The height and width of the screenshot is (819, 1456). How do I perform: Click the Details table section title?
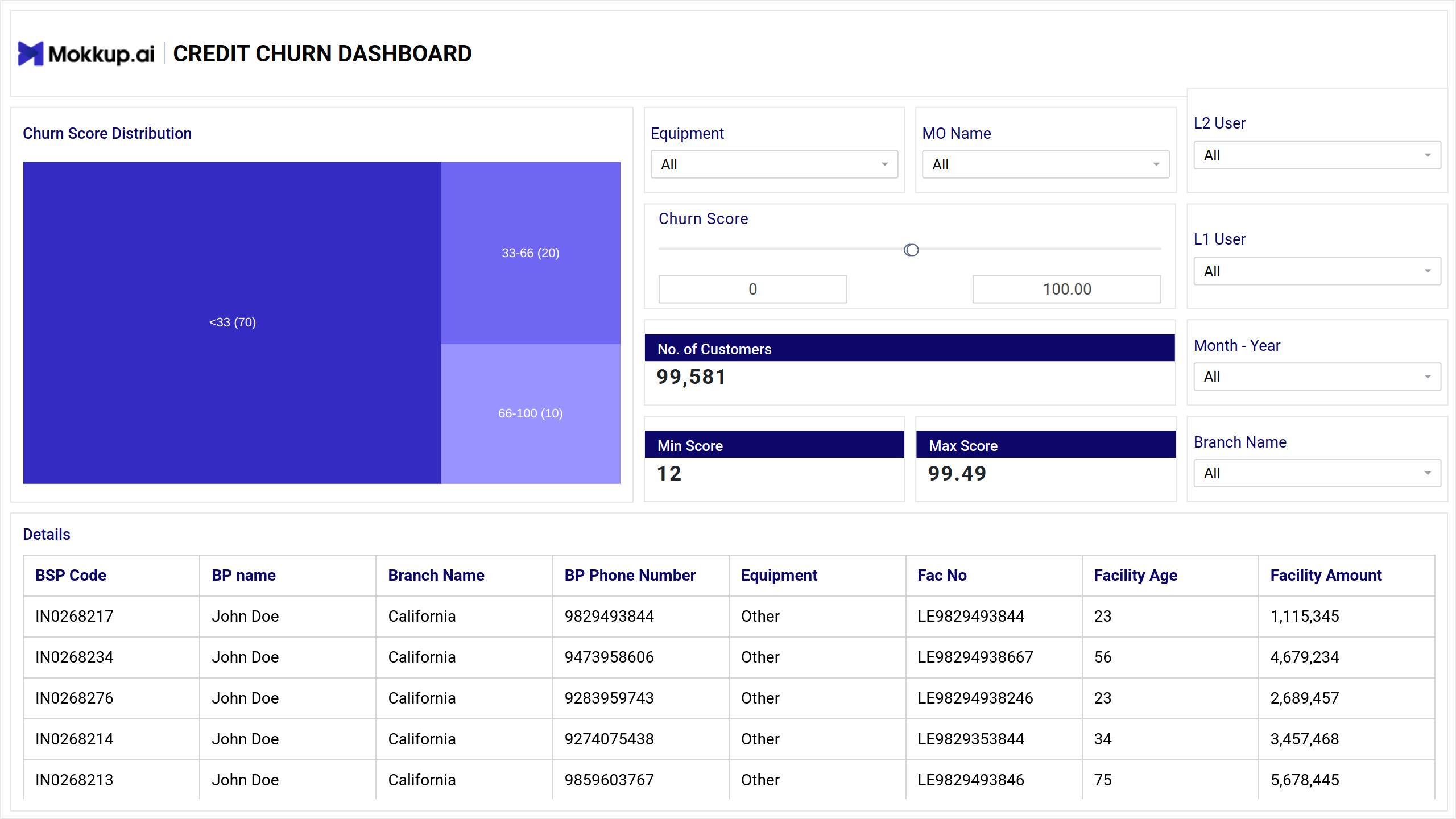pyautogui.click(x=47, y=534)
